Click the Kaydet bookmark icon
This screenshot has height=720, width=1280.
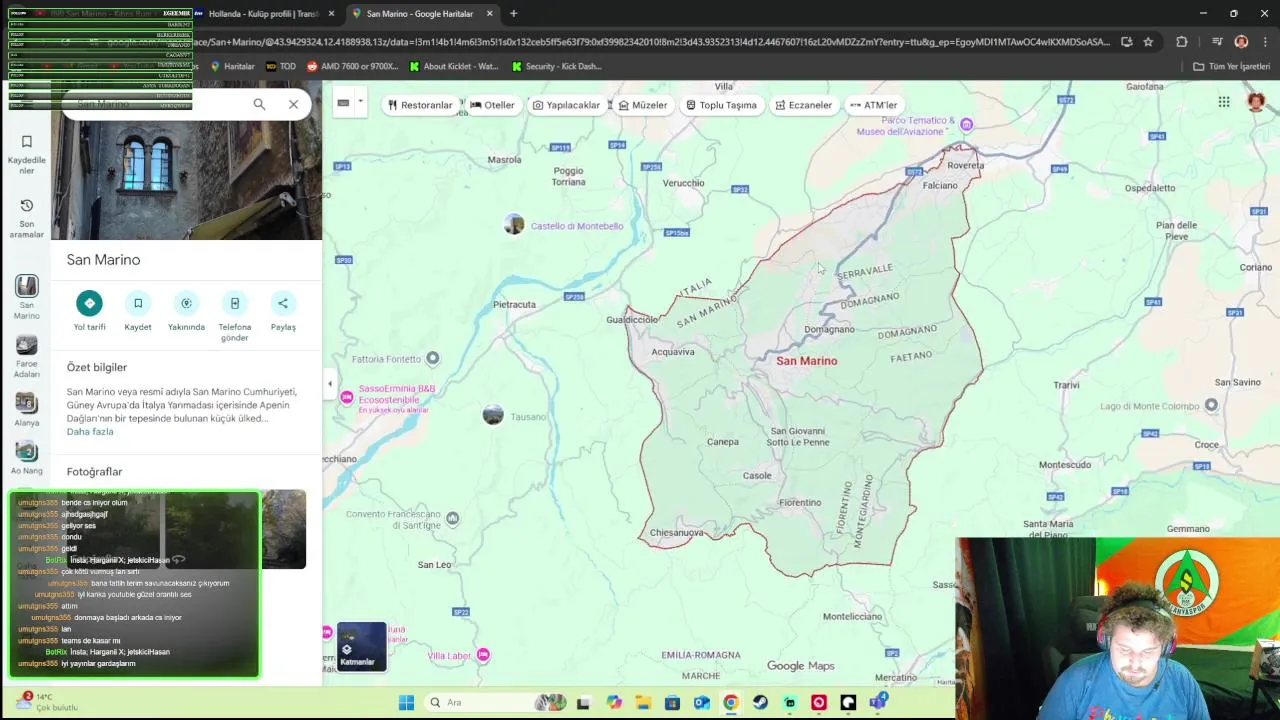pyautogui.click(x=138, y=303)
